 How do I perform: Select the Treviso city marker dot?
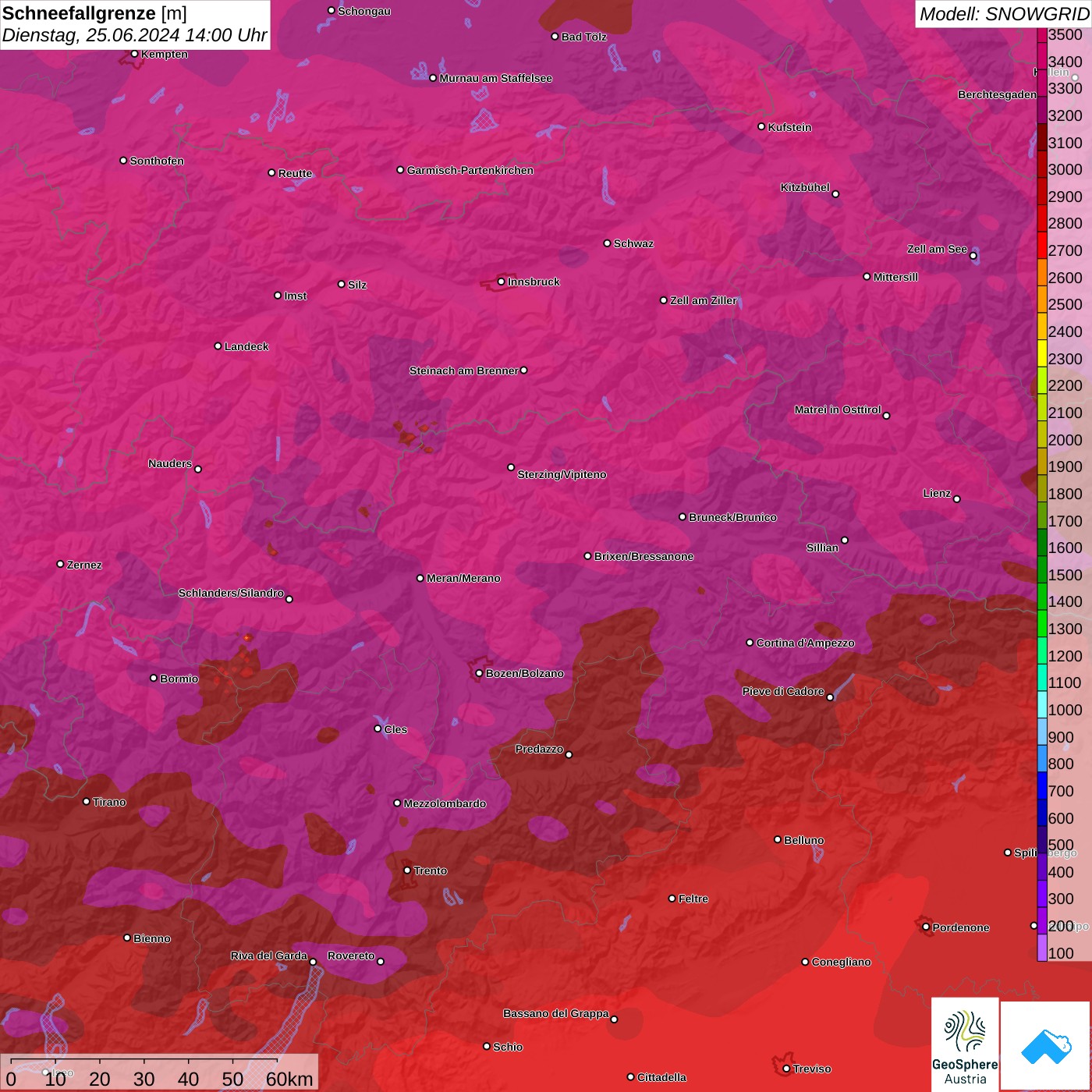[x=786, y=1069]
